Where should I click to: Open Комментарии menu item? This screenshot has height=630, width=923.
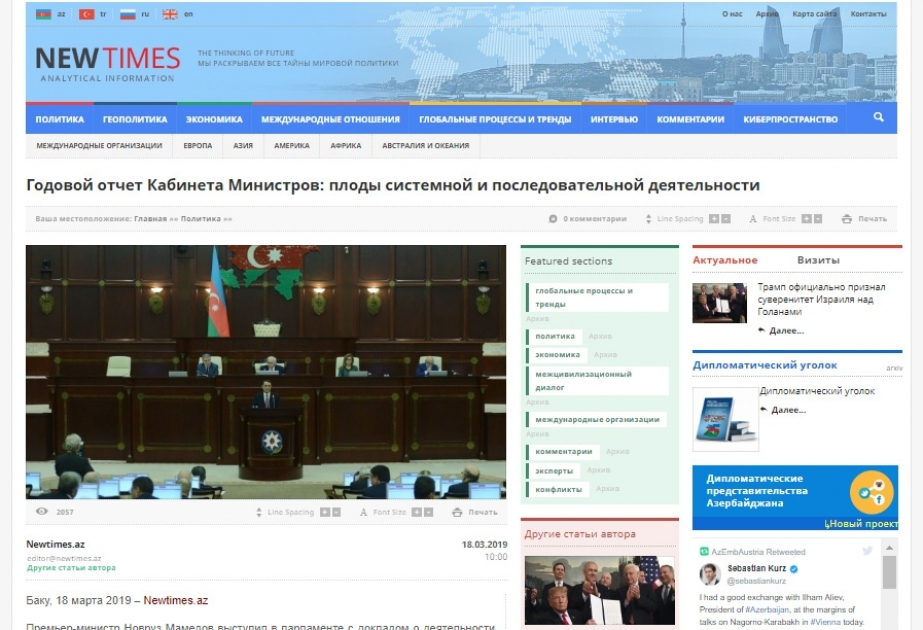pyautogui.click(x=690, y=119)
